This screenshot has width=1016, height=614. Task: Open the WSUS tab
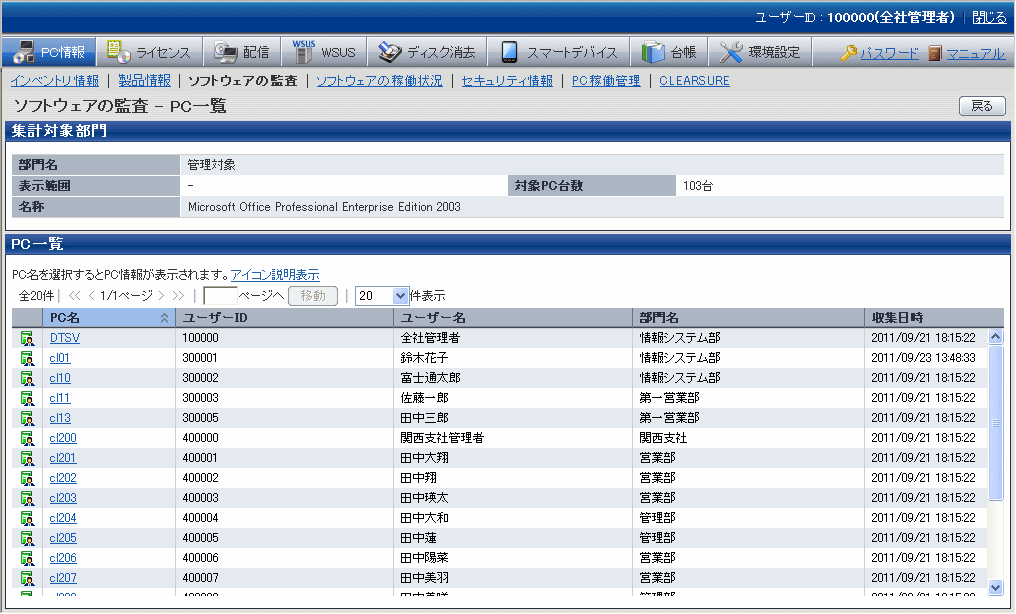pyautogui.click(x=324, y=52)
